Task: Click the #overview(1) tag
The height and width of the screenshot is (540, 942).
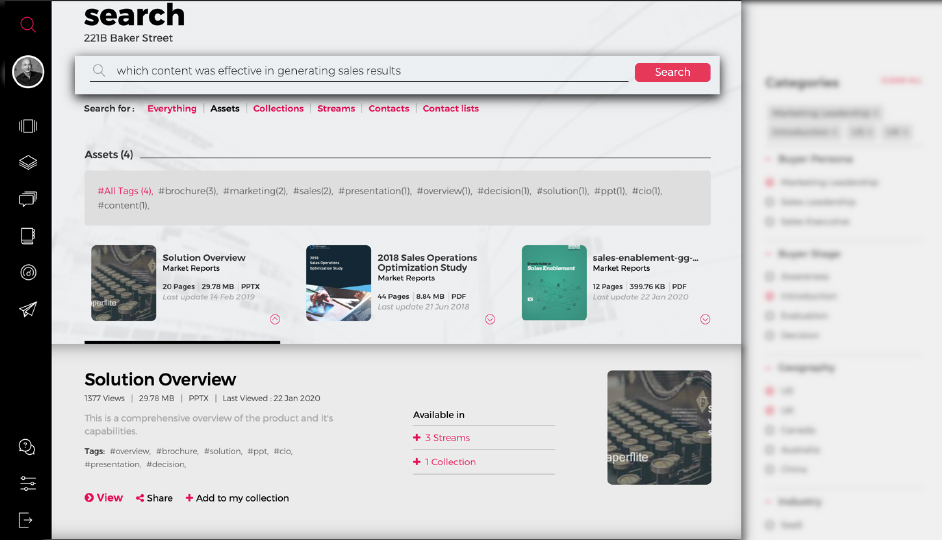Action: click(443, 191)
